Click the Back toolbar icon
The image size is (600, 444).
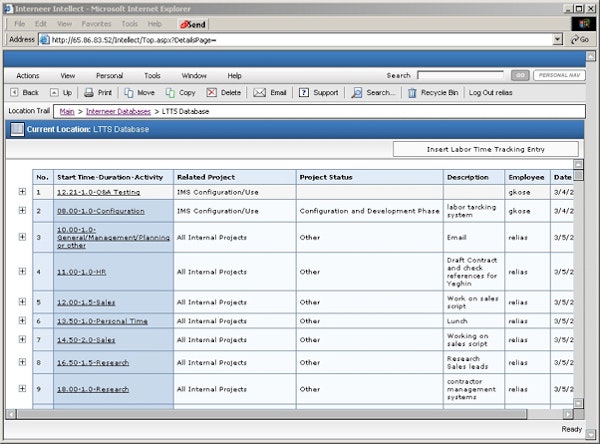click(15, 92)
